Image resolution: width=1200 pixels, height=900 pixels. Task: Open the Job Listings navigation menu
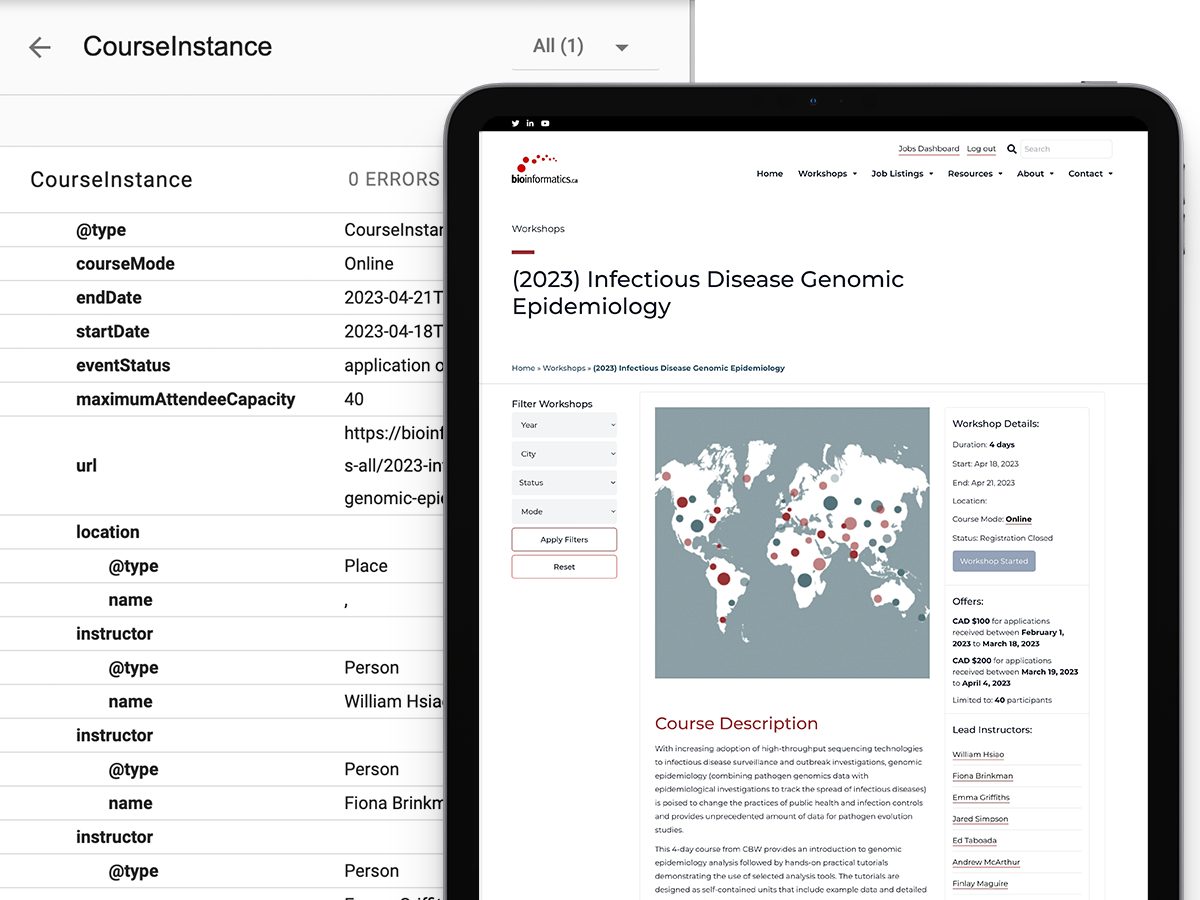(x=901, y=174)
